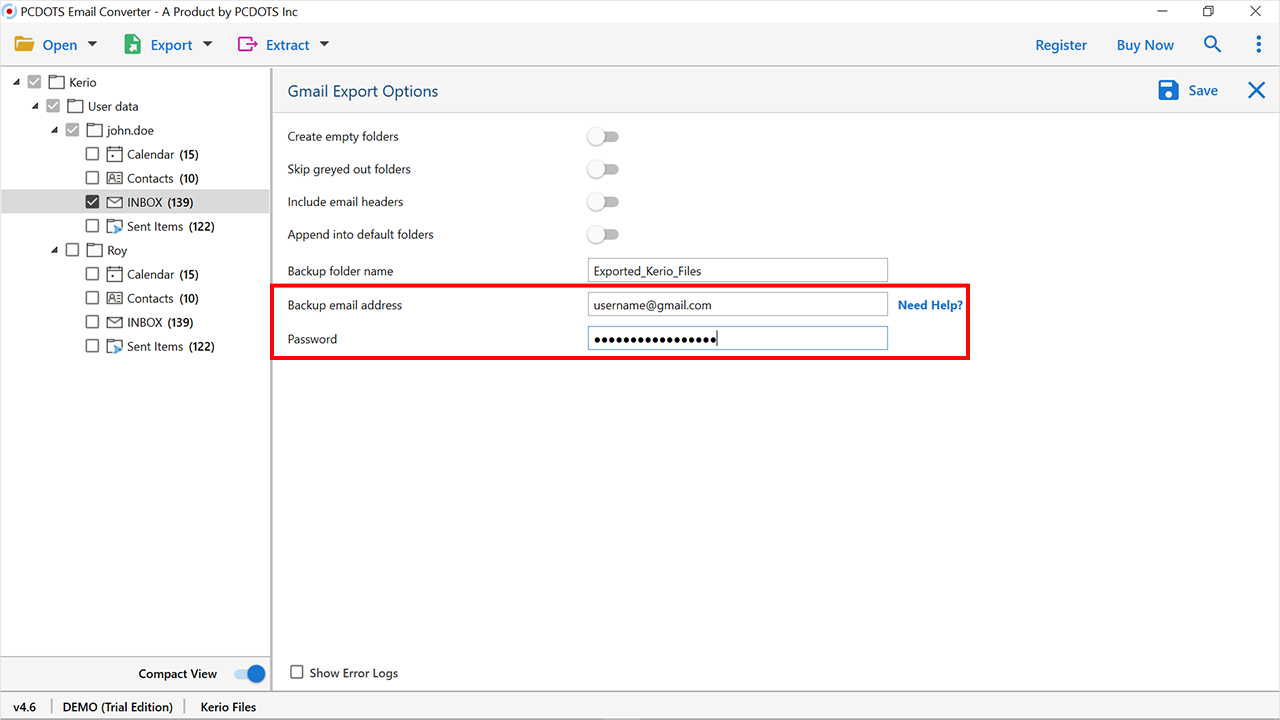1280x720 pixels.
Task: Select Roy's INBOX (139) row label
Action: 160,322
